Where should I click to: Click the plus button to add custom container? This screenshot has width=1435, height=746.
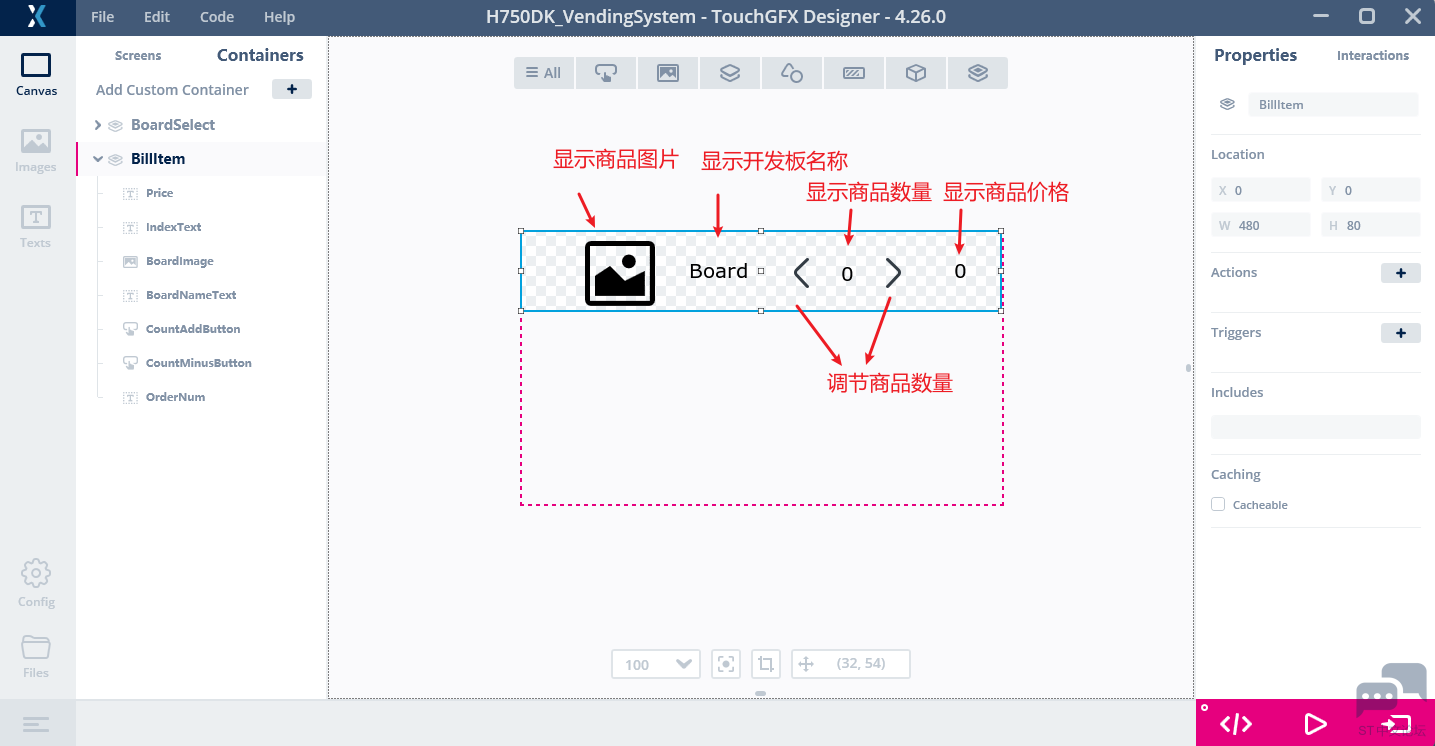[x=292, y=89]
